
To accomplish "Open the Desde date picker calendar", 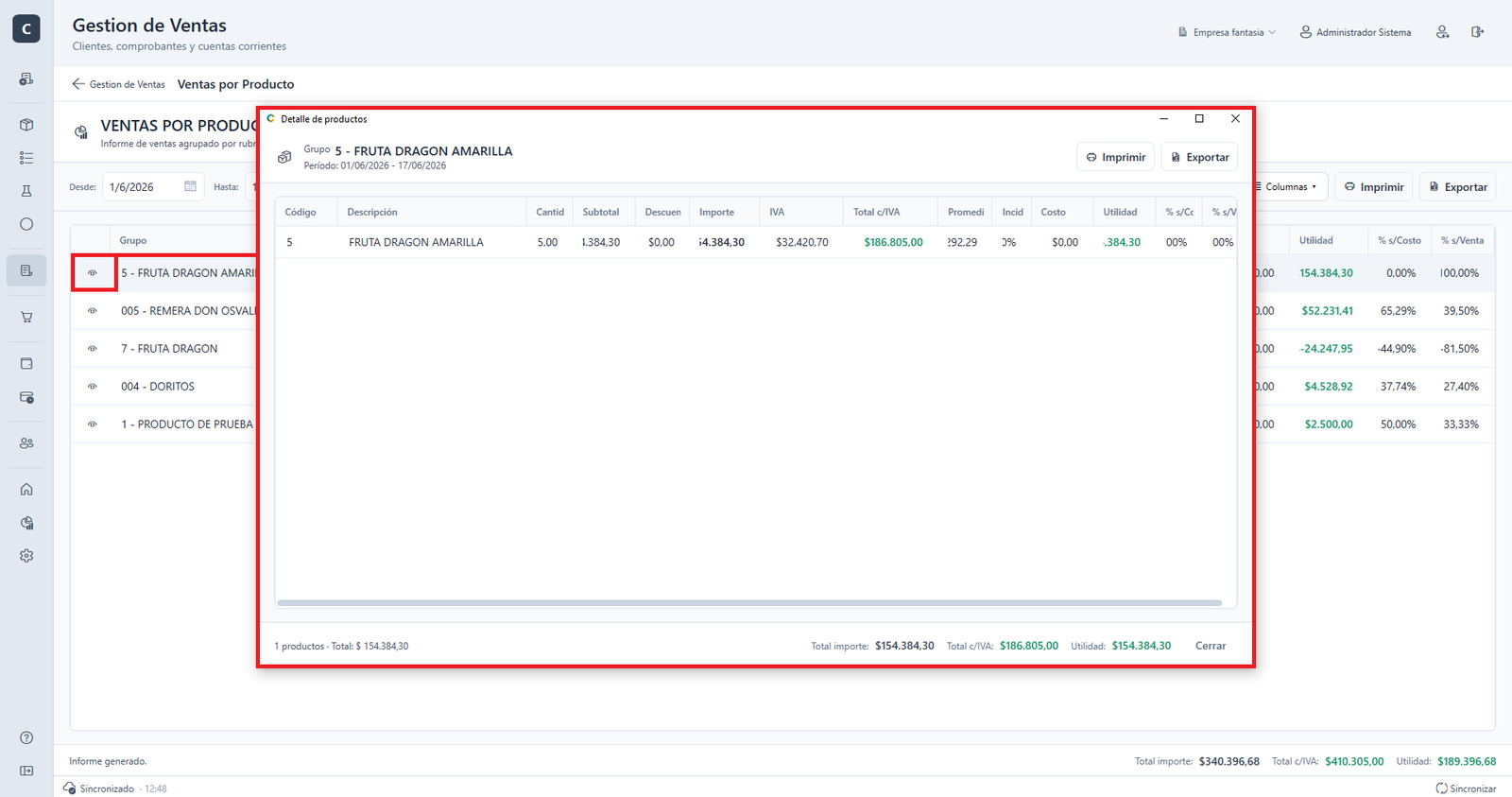I will (x=190, y=186).
